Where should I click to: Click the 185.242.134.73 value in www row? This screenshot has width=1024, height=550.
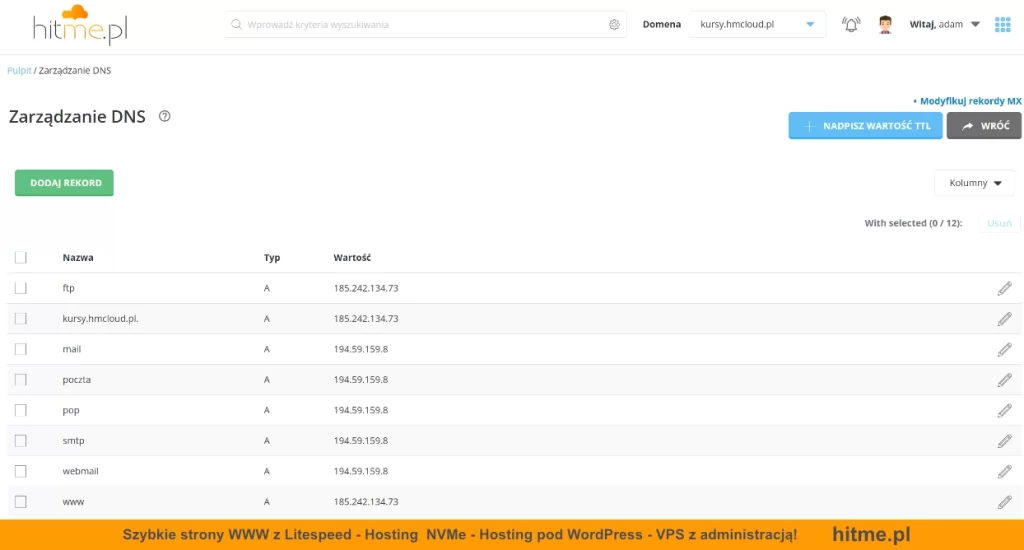[x=366, y=502]
